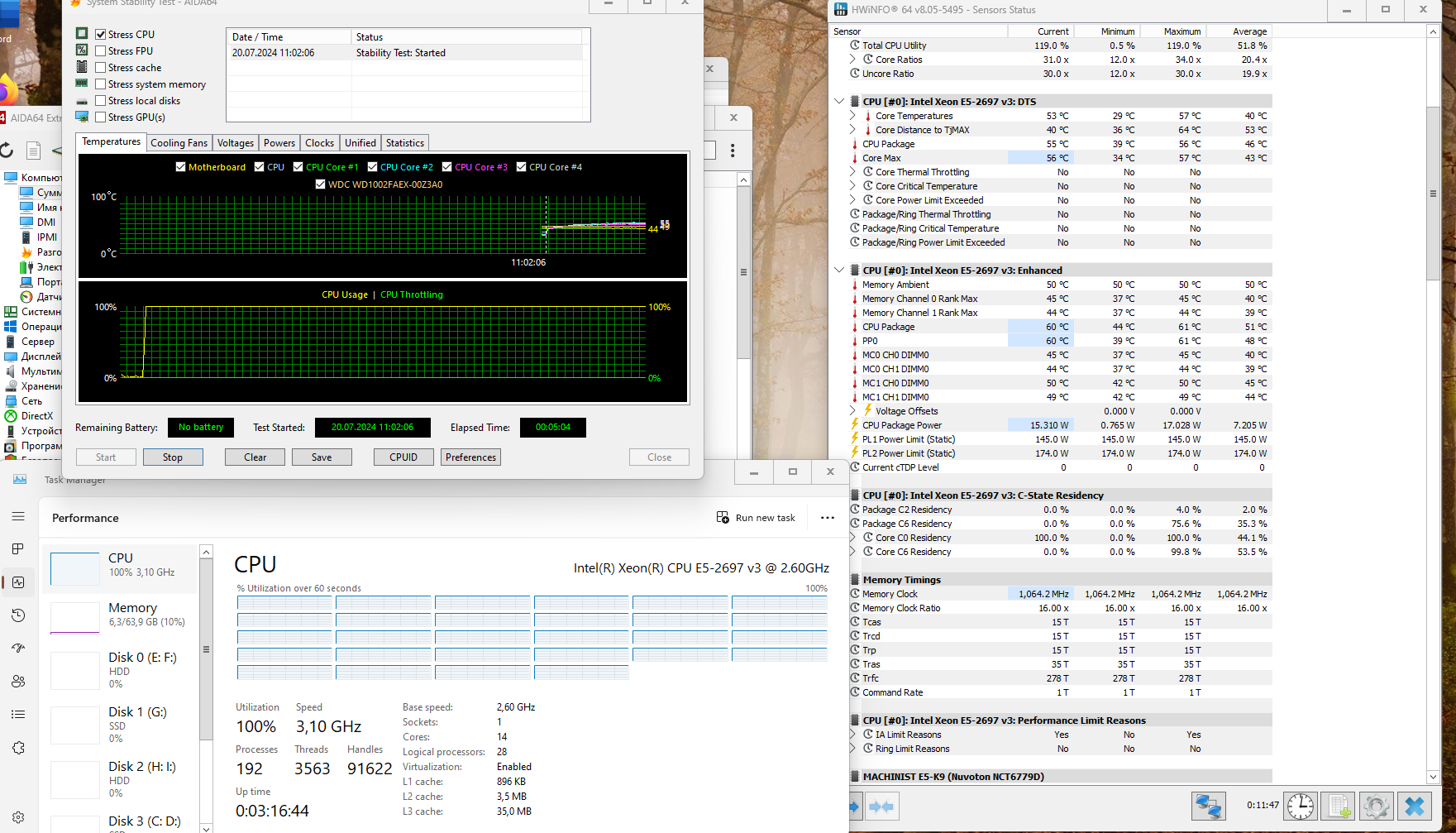Expand Core Temperatures row in HWiNFO

852,116
